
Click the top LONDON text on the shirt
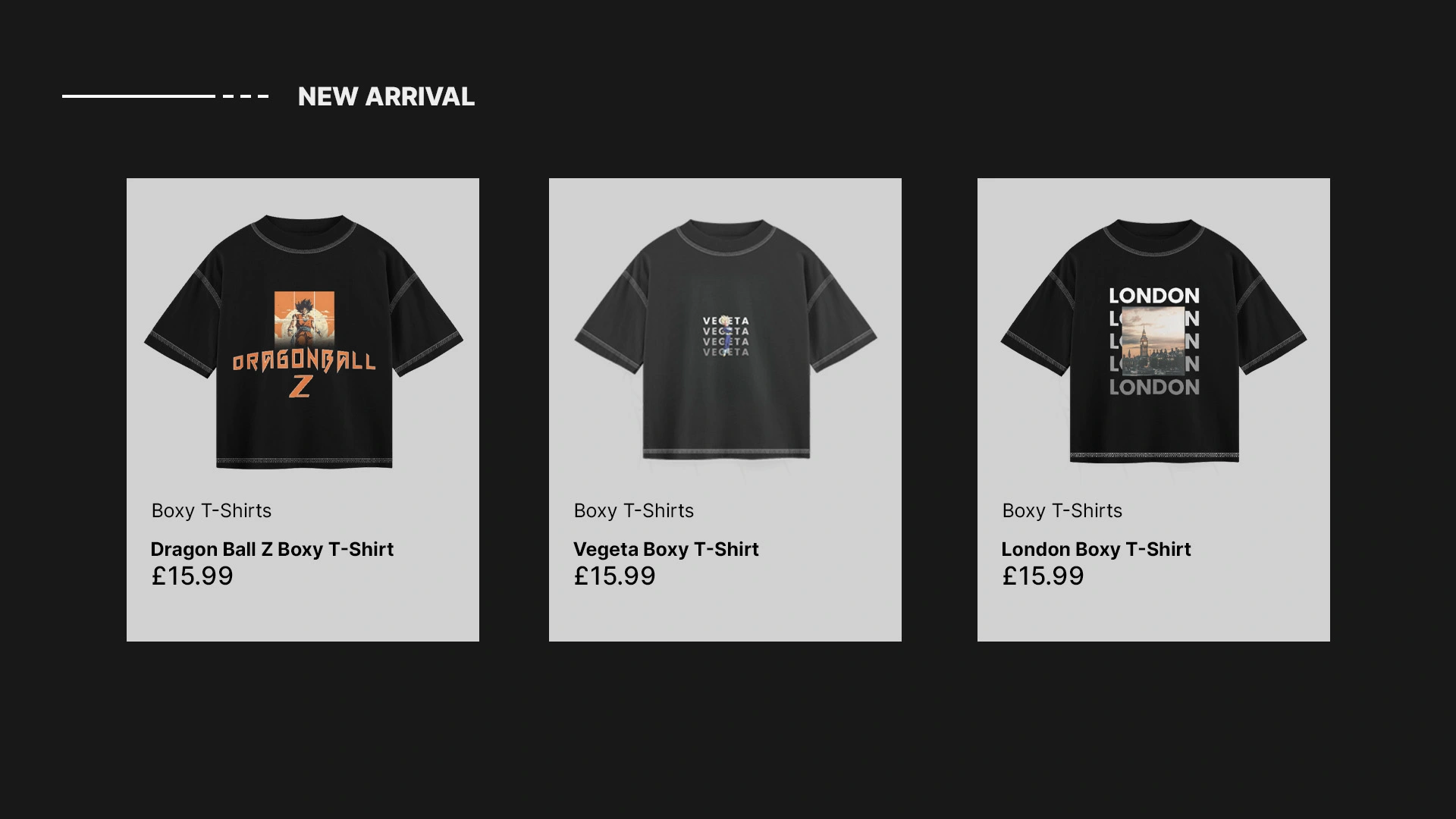point(1154,296)
